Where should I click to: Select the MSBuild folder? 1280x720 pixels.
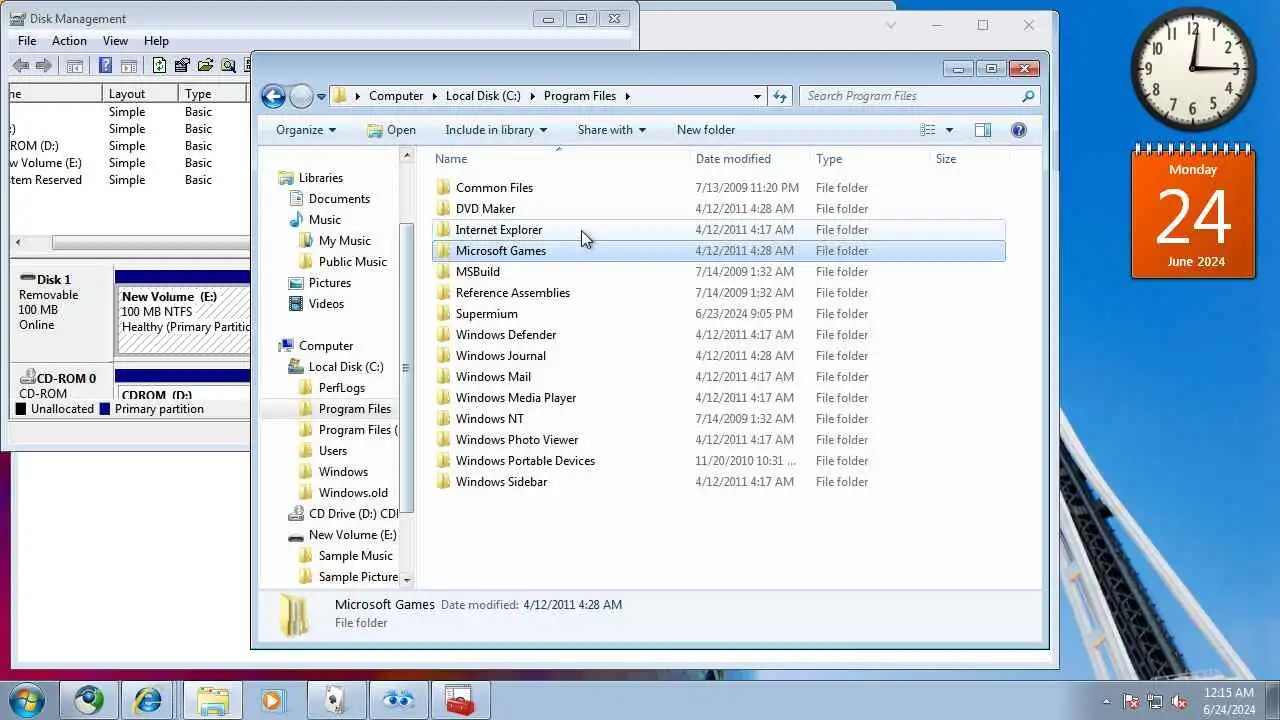pos(719,272)
